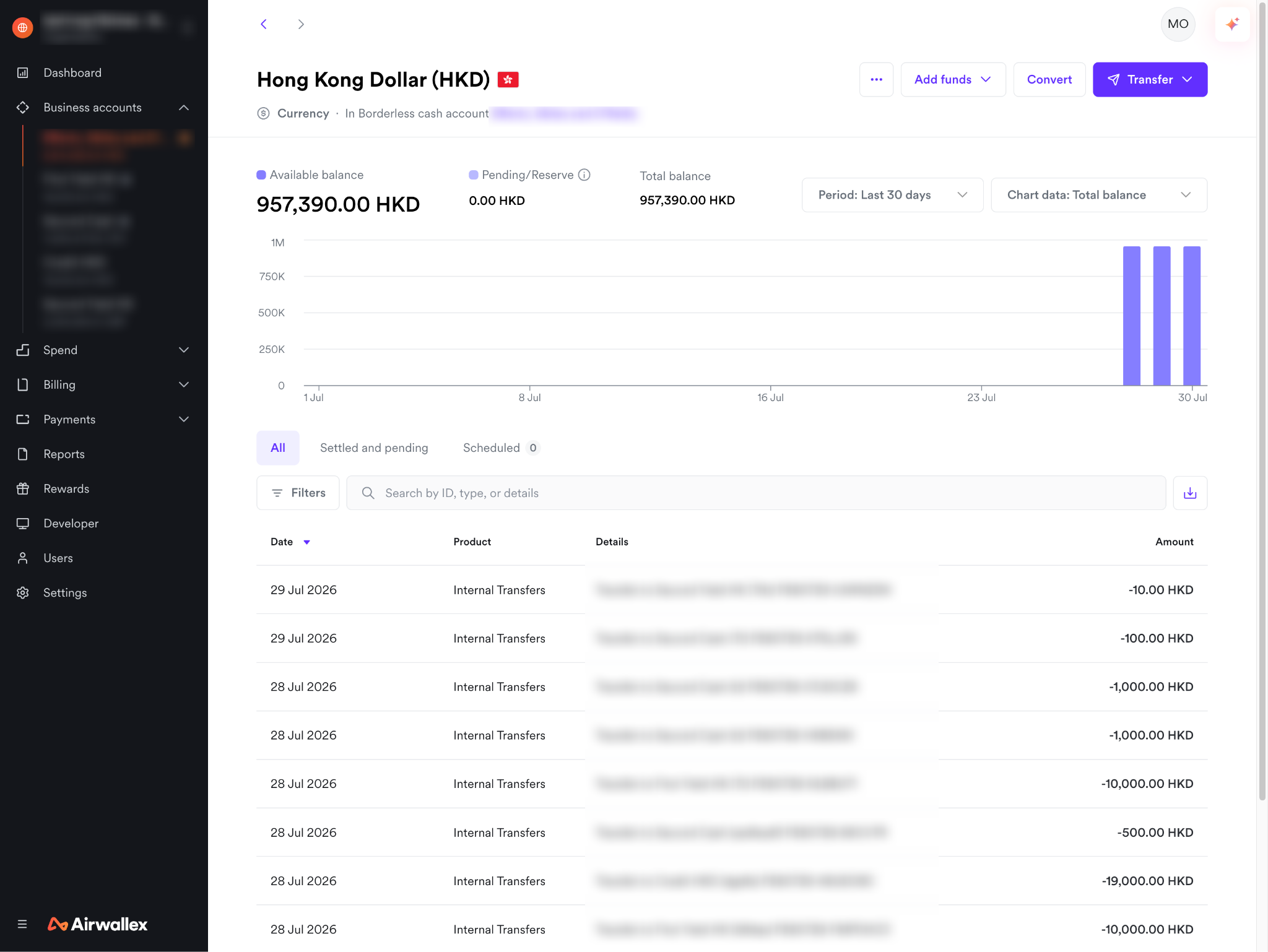This screenshot has height=952, width=1268.
Task: Click the Pending/Reserve info icon
Action: point(584,175)
